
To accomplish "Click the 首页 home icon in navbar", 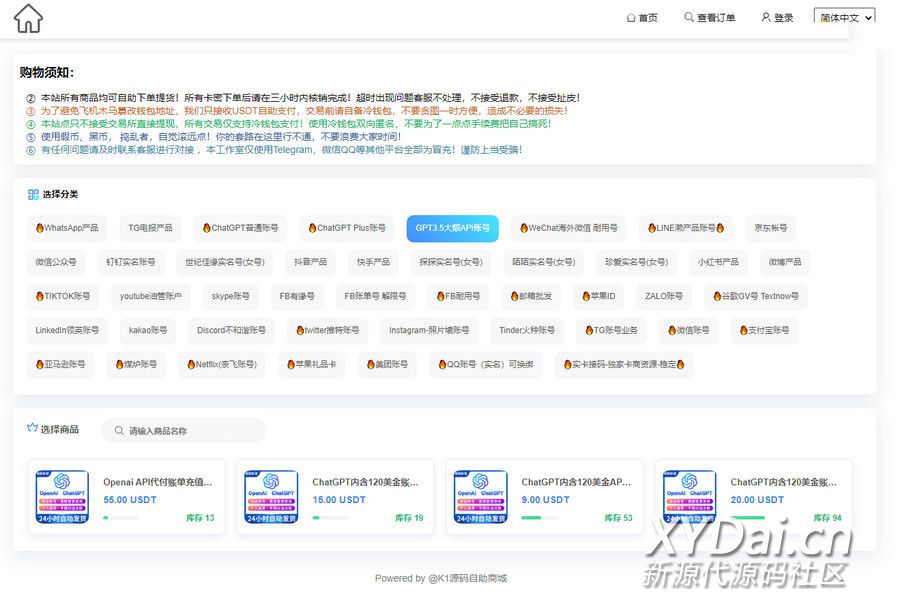I will pos(631,18).
